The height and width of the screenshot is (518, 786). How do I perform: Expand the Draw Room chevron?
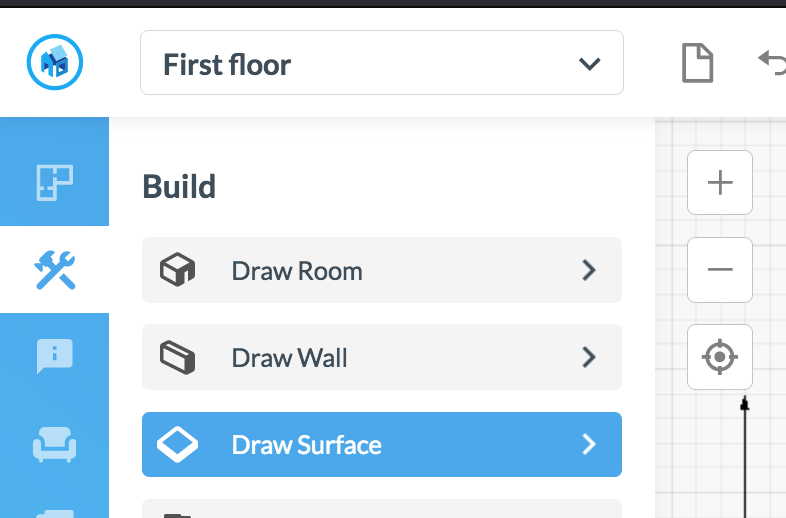point(589,270)
